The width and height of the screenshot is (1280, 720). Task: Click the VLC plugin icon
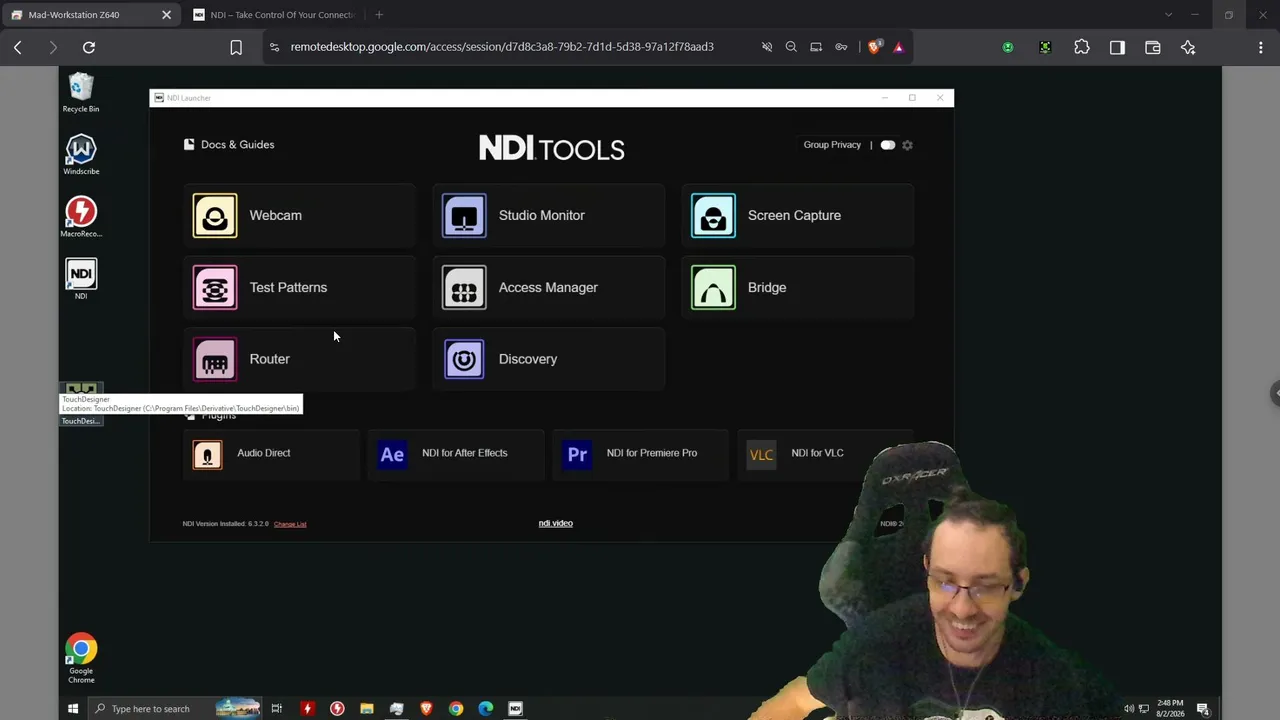761,454
